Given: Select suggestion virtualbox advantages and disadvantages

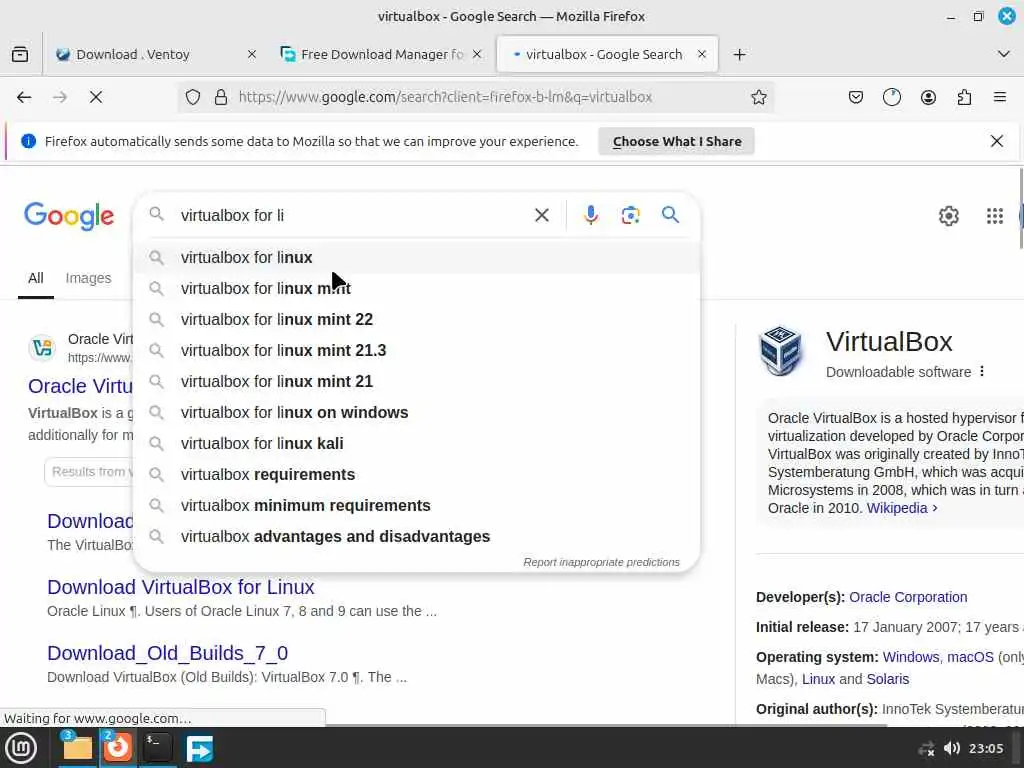Looking at the screenshot, I should click(x=417, y=537).
